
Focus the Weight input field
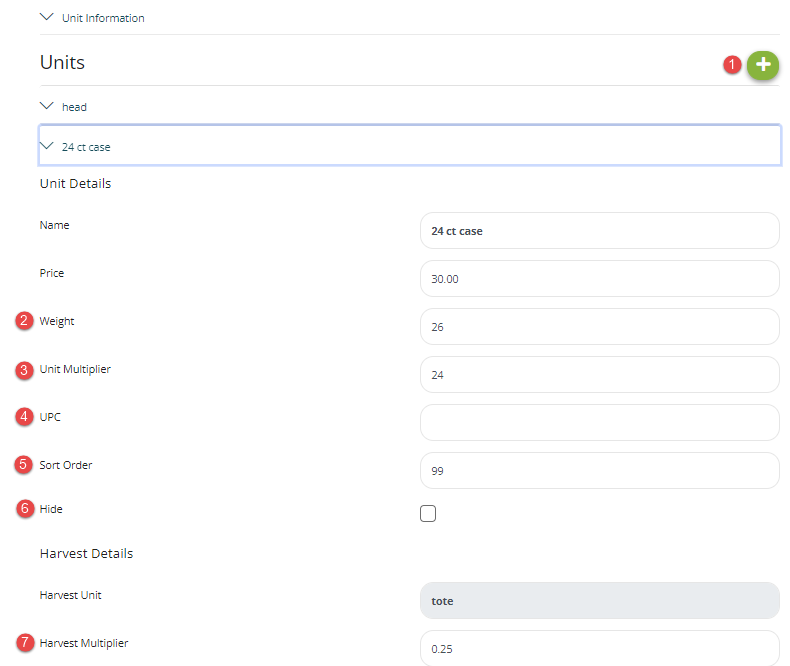tap(599, 327)
